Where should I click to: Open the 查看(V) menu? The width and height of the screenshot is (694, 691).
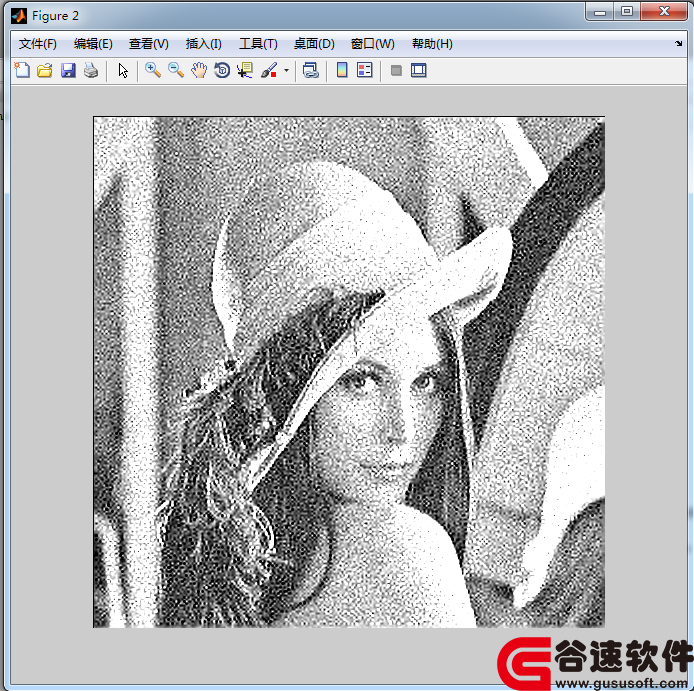149,44
